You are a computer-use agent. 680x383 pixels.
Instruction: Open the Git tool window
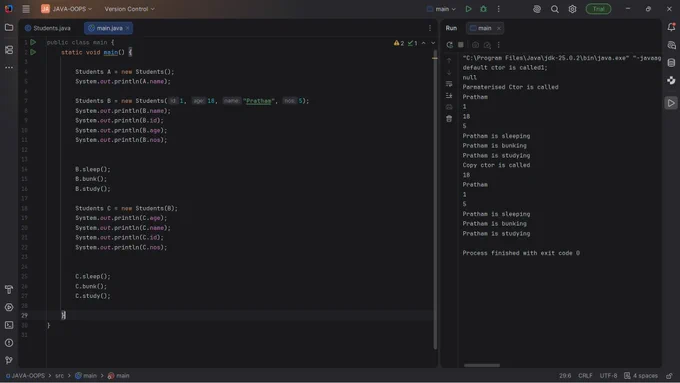[9, 360]
